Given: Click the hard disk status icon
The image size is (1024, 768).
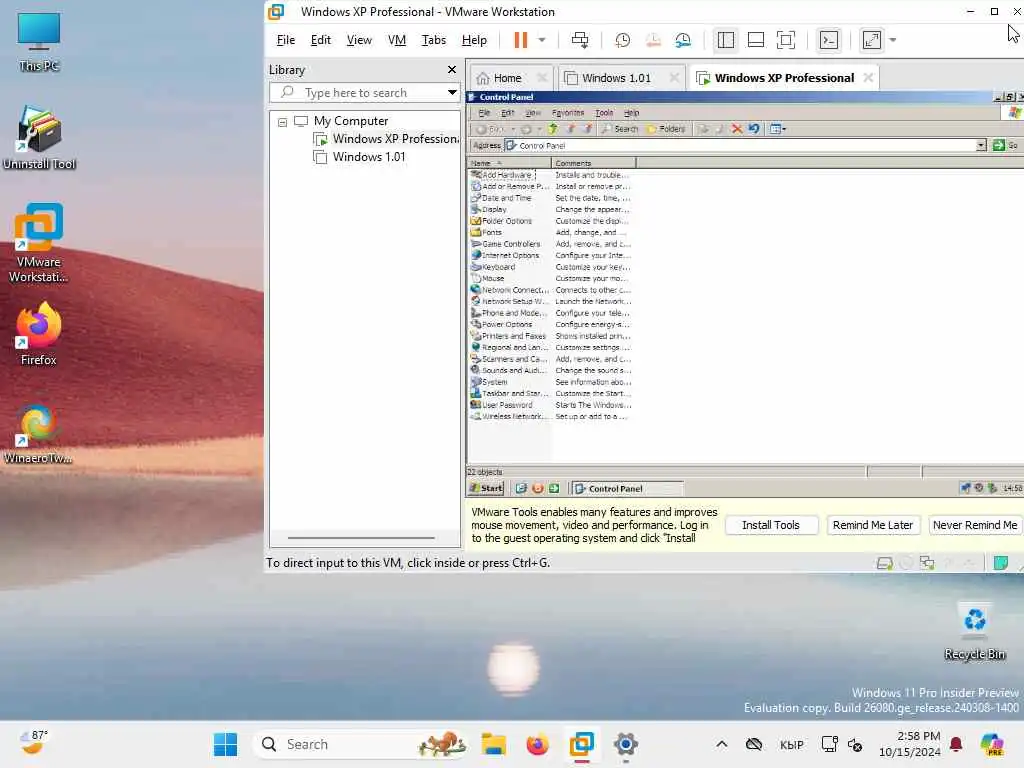Looking at the screenshot, I should pos(884,563).
